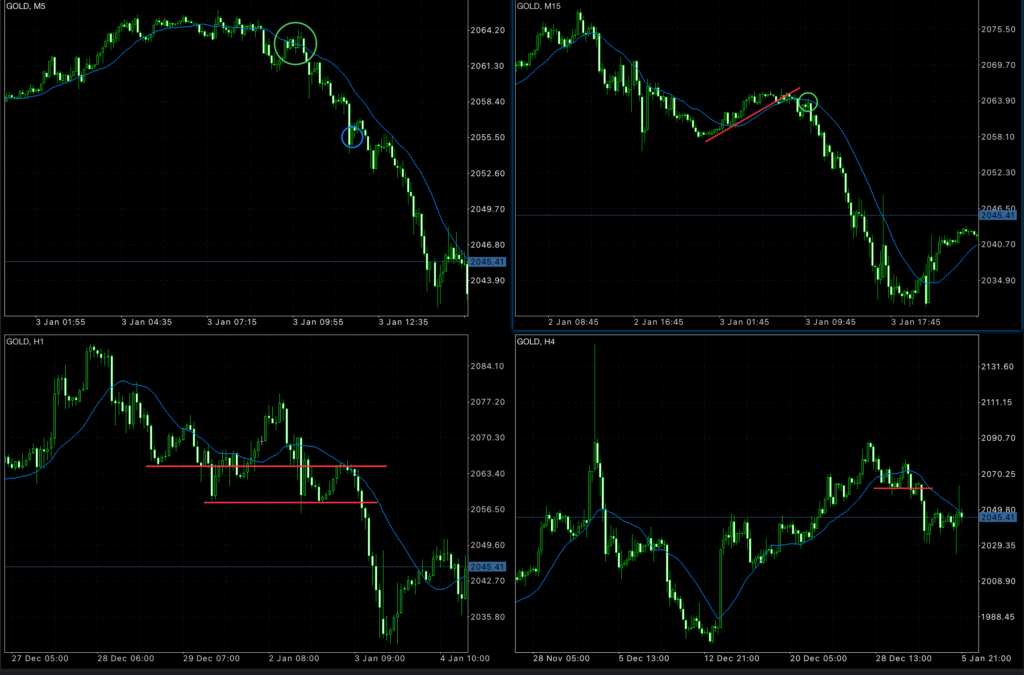Image resolution: width=1024 pixels, height=675 pixels.
Task: Click the 3 Jan 09:45 time label
Action: [x=830, y=322]
